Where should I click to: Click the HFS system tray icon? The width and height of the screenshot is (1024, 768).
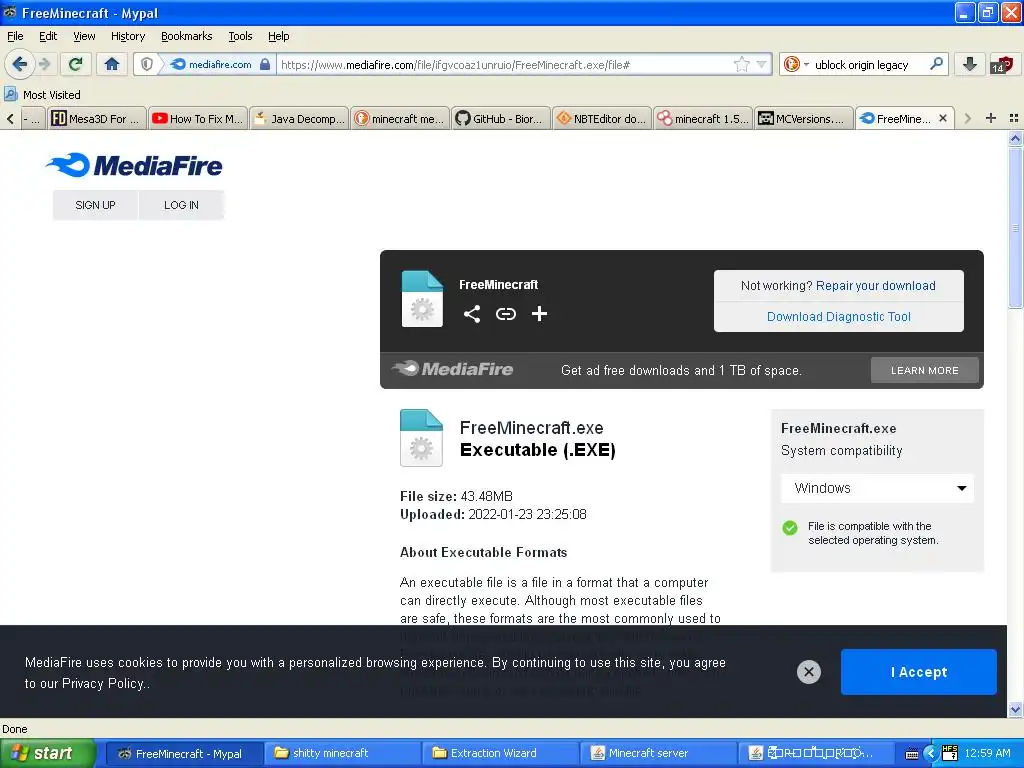tap(950, 753)
